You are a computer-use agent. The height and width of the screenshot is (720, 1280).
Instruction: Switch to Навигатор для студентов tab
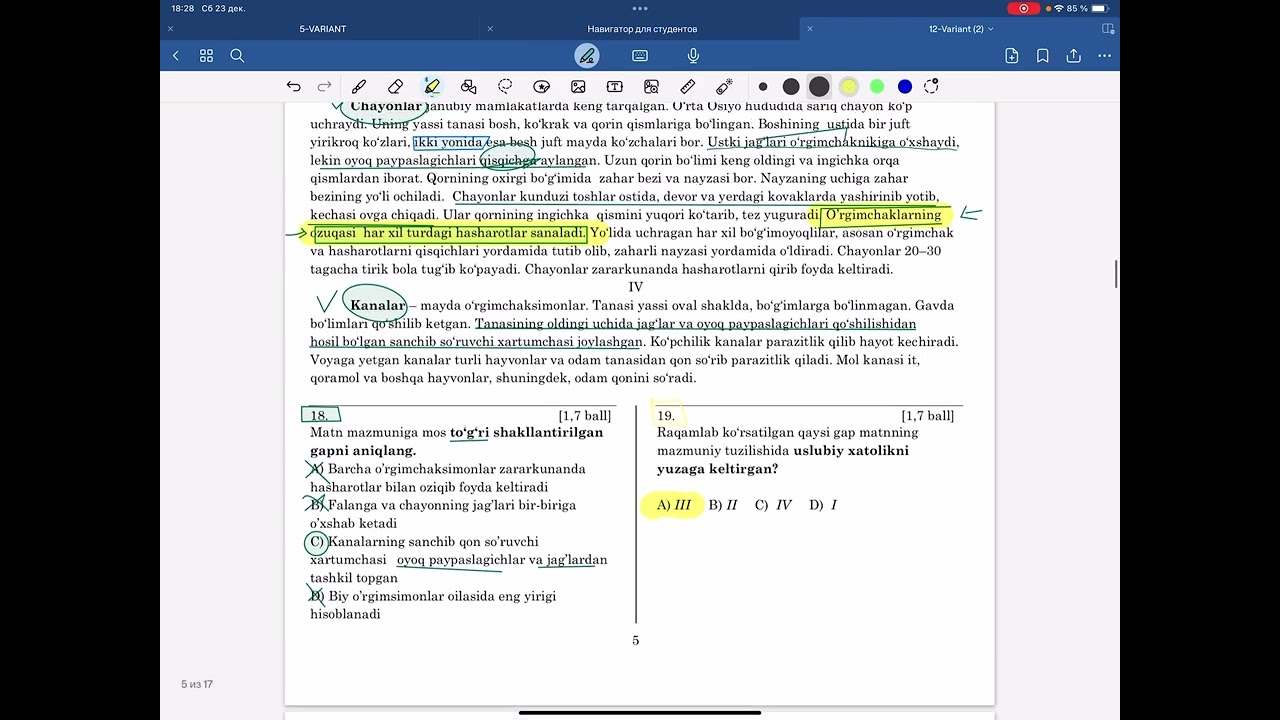[x=642, y=29]
